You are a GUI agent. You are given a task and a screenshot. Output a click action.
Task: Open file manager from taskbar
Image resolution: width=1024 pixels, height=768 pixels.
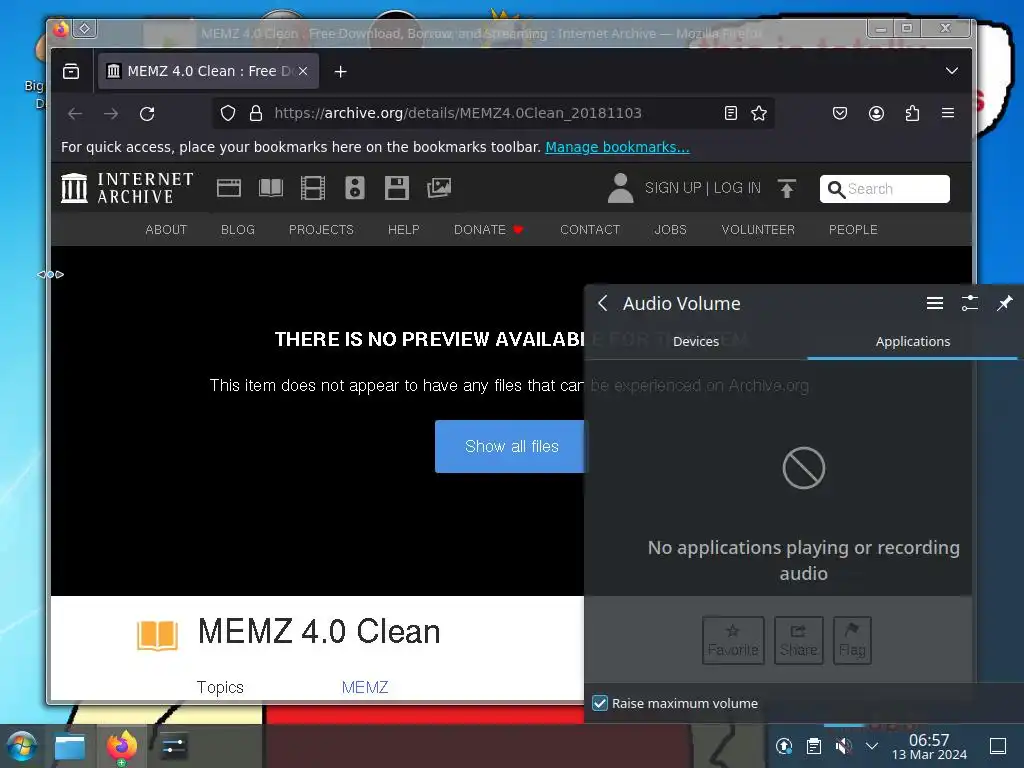click(x=70, y=746)
